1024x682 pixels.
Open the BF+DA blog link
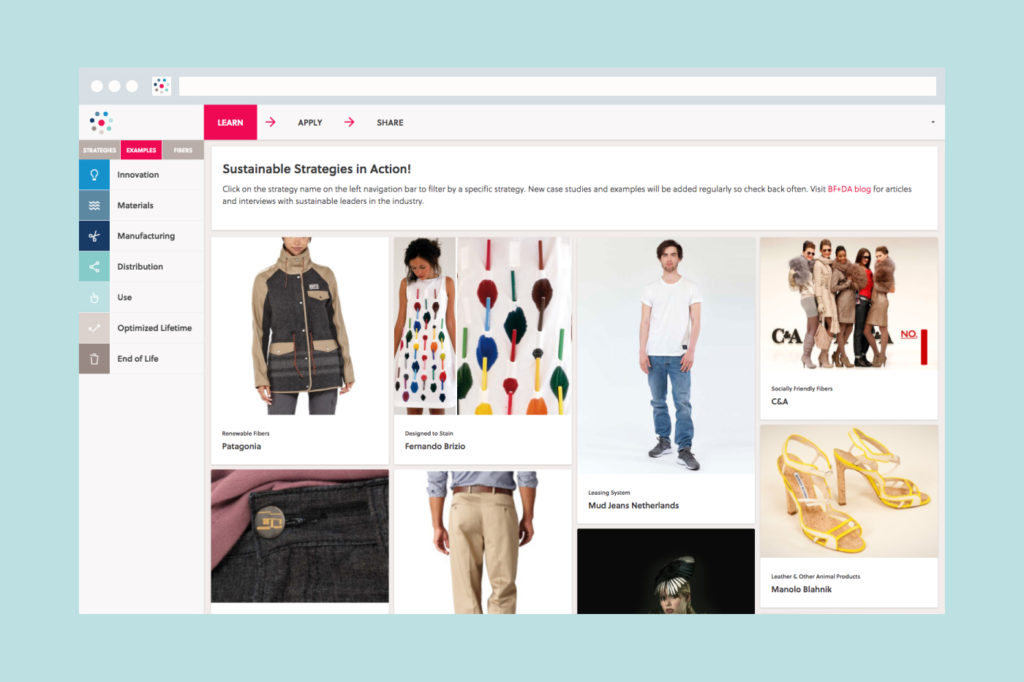click(849, 189)
